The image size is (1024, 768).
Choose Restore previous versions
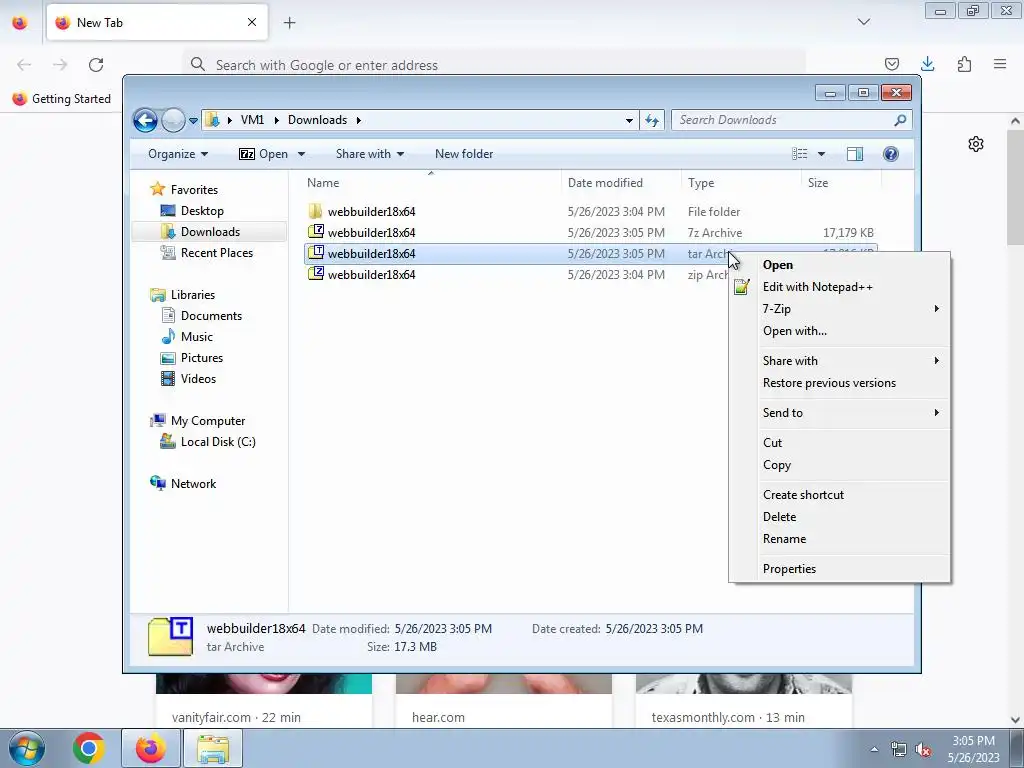pos(840,383)
